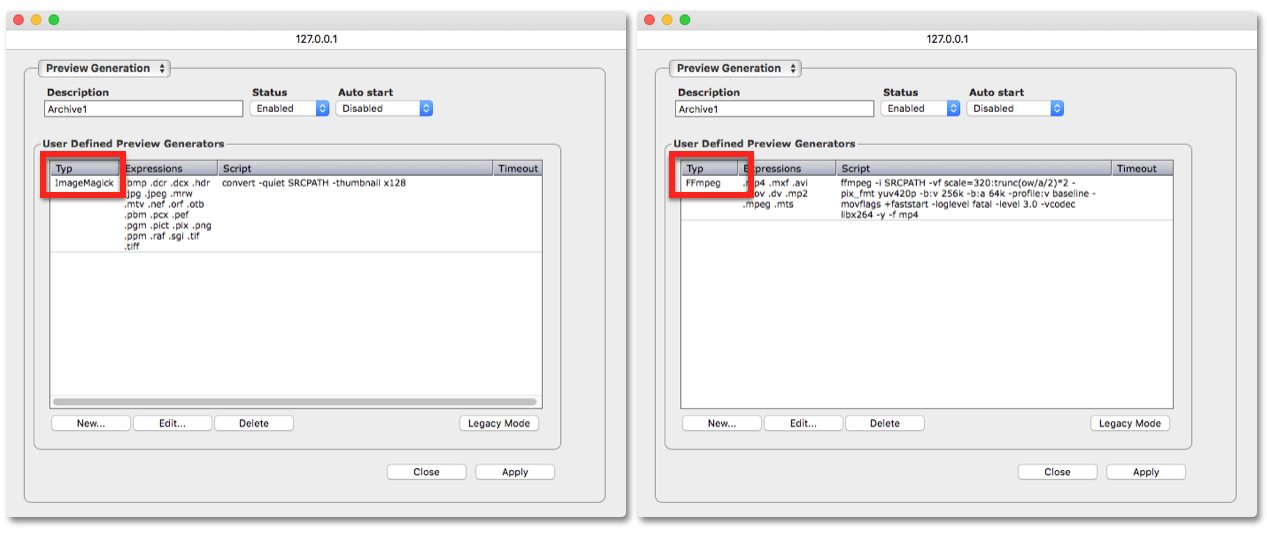This screenshot has height=535, width=1267.
Task: Click Timeout column header in left window
Action: (518, 168)
